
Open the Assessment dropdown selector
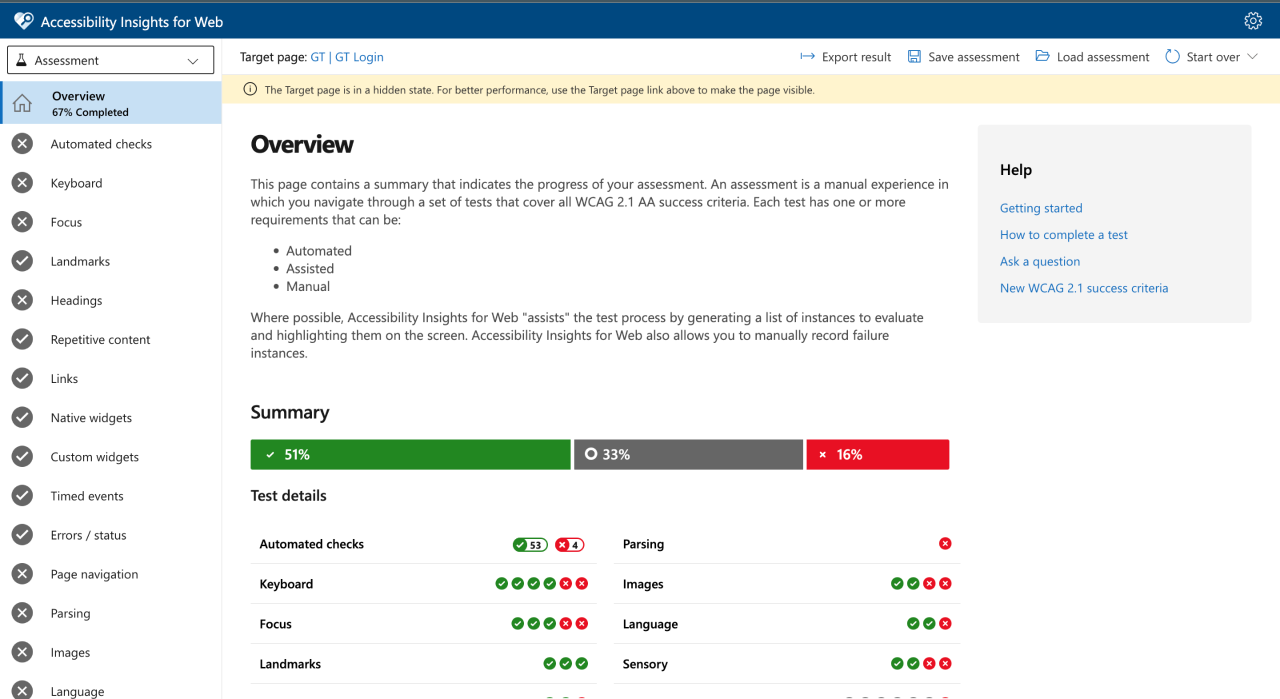110,60
